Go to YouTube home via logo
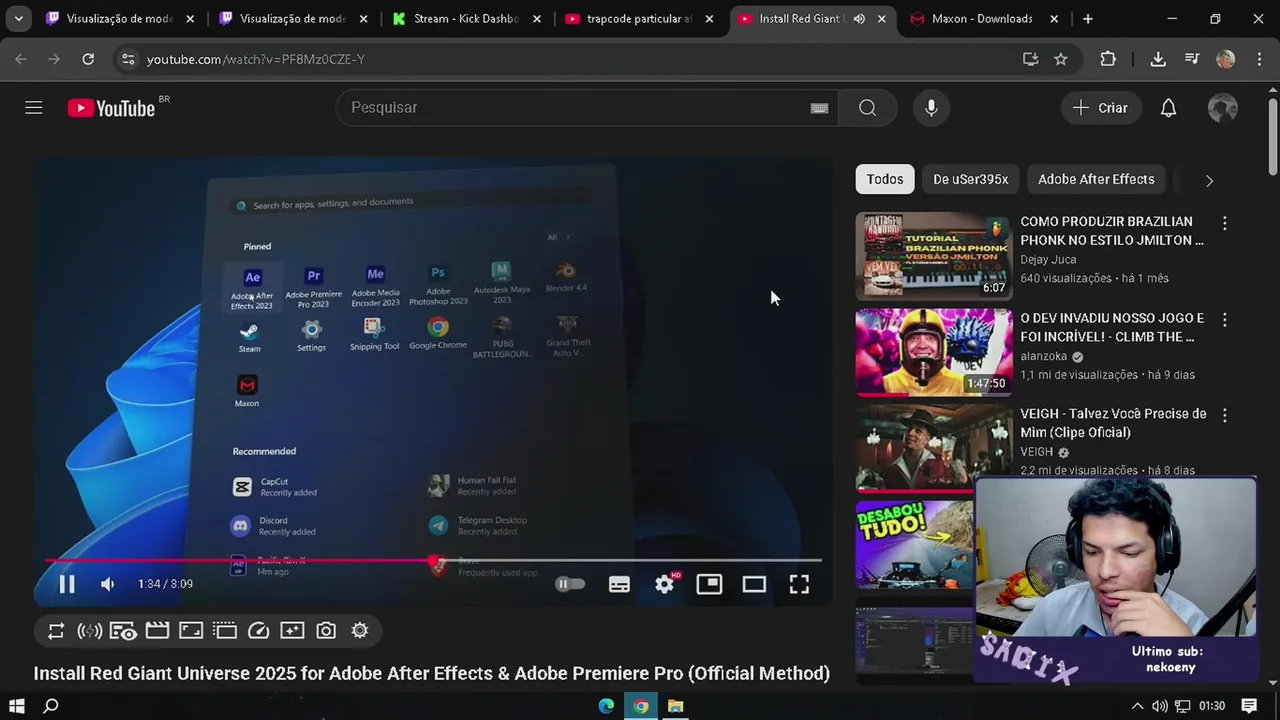This screenshot has width=1280, height=720. click(x=111, y=108)
